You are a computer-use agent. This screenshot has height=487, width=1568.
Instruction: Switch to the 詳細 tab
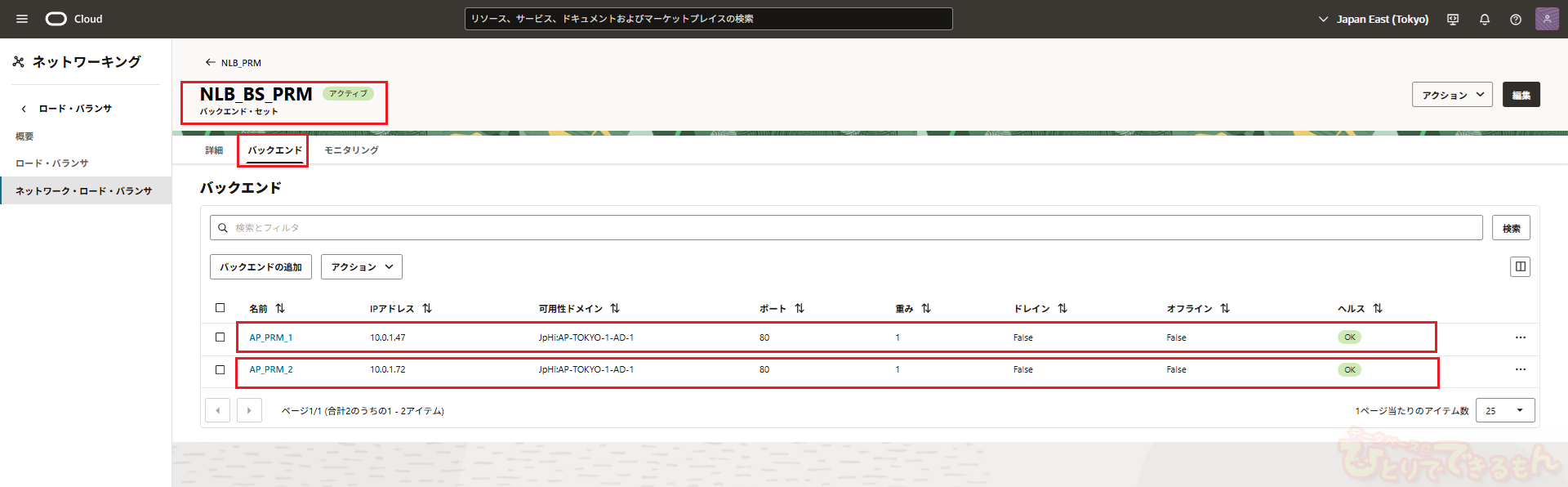(214, 150)
